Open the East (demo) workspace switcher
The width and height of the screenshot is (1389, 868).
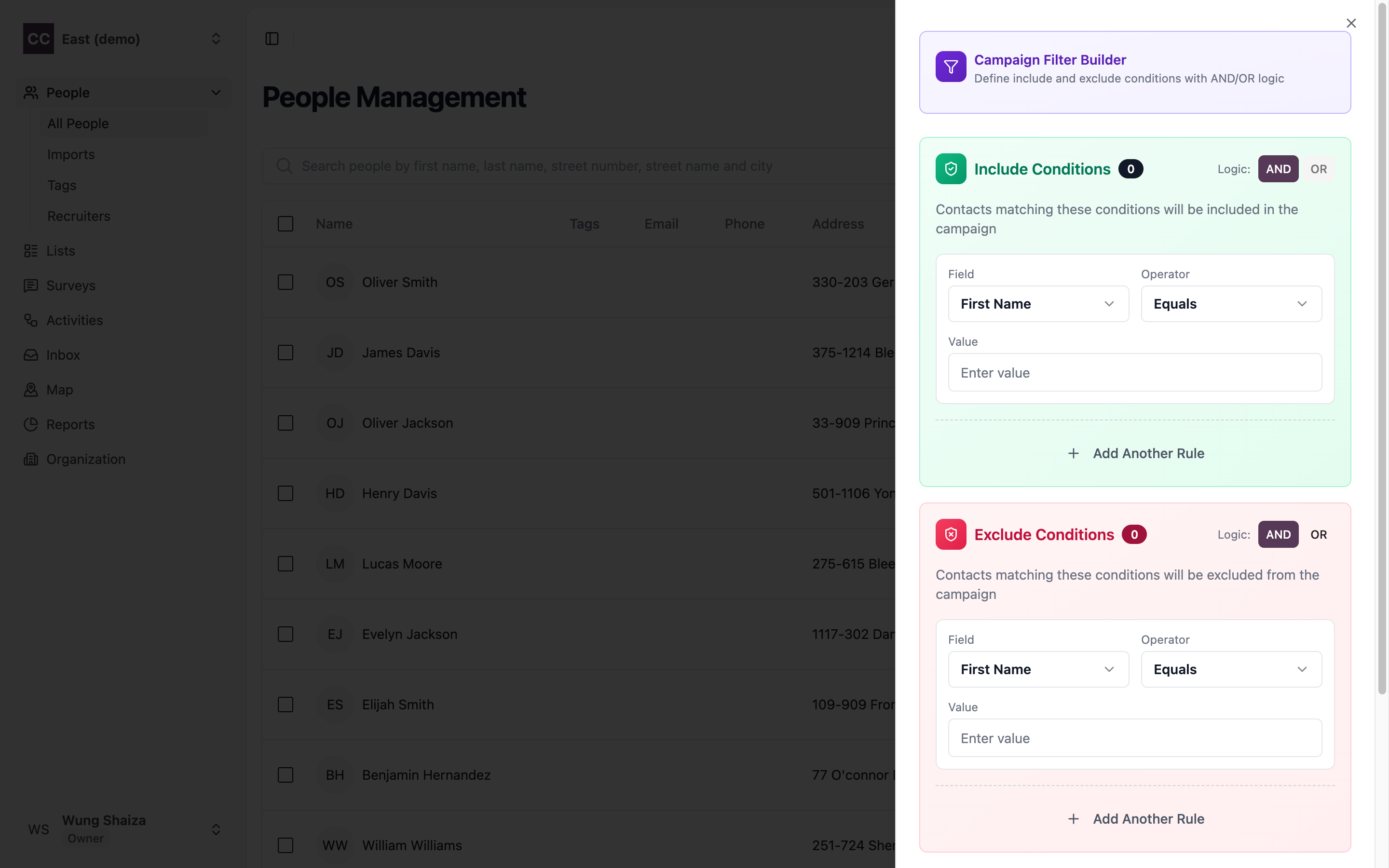(123, 39)
